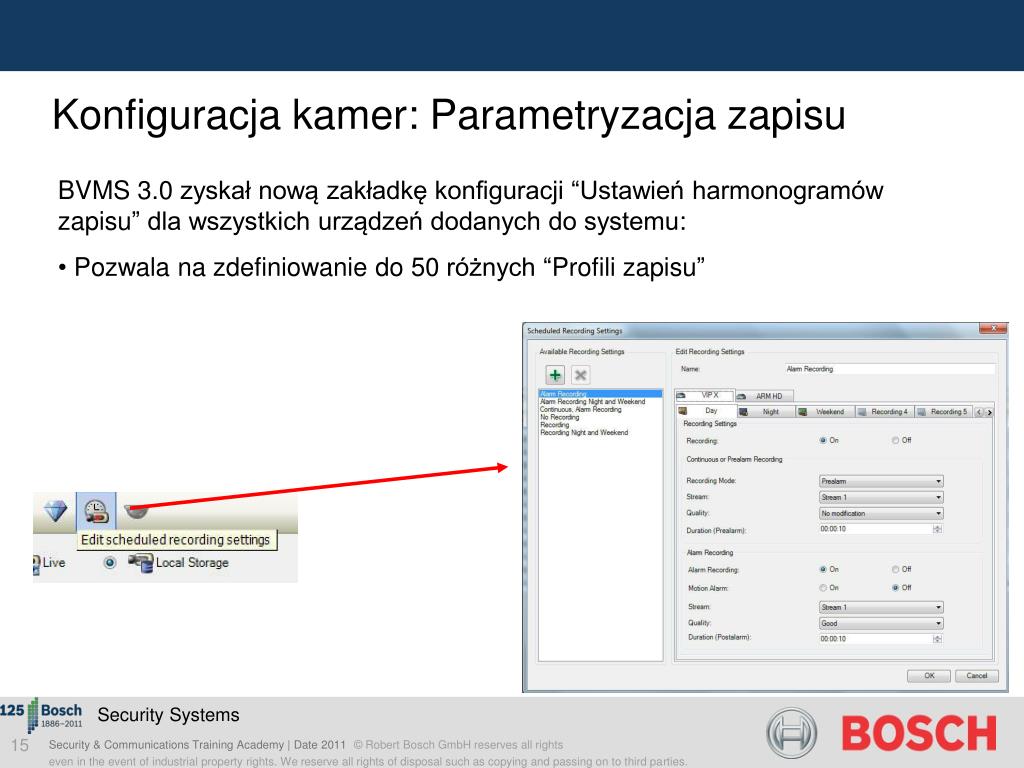Confirm settings with the OK button
This screenshot has height=768, width=1024.
929,676
